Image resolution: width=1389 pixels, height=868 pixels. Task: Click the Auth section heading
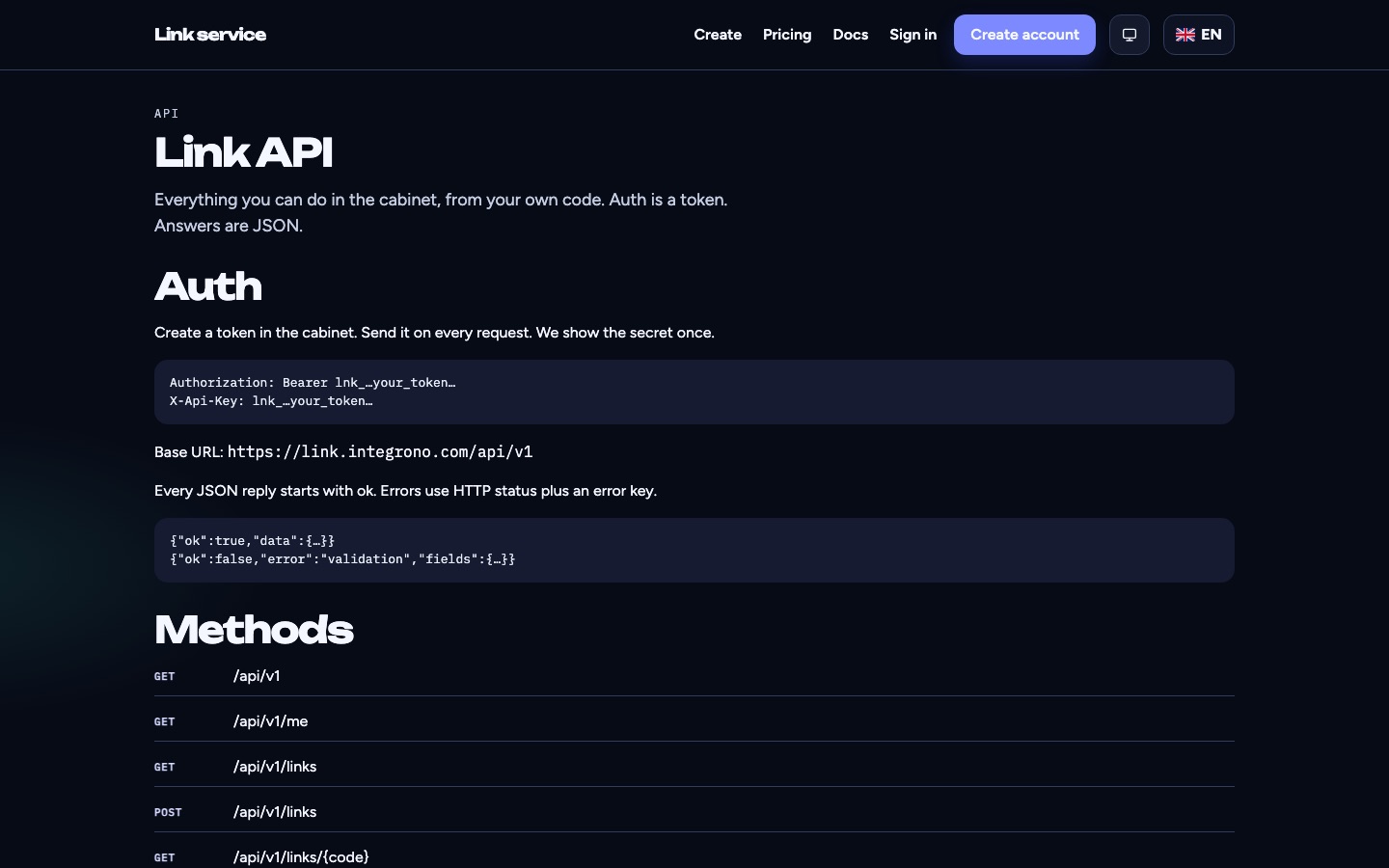tap(208, 286)
